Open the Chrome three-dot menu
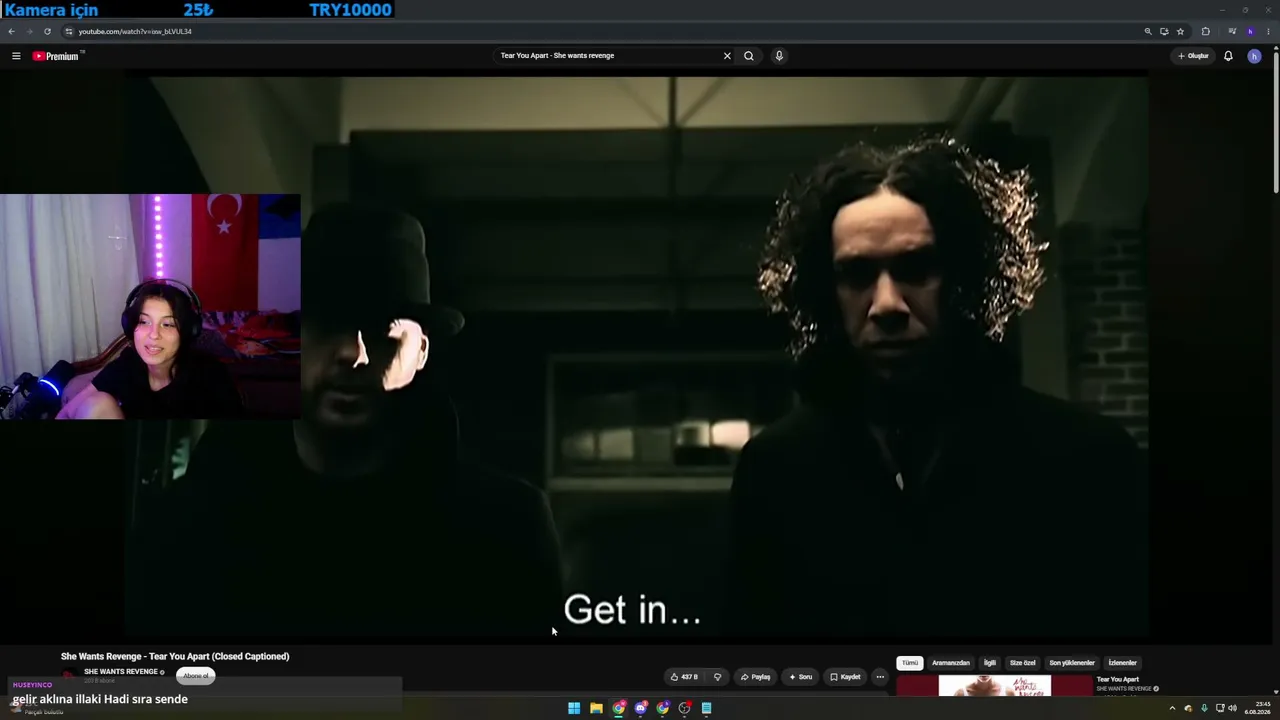Screen dimensions: 1280x720 click(1268, 31)
